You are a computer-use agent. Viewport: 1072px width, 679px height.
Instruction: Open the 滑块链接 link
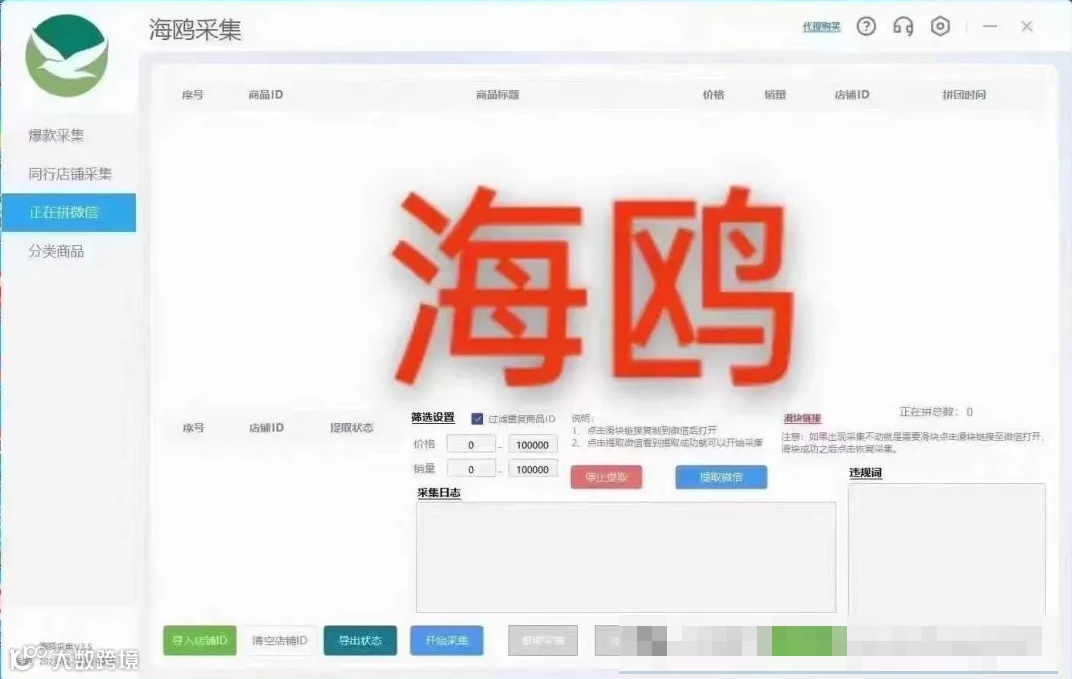[802, 418]
